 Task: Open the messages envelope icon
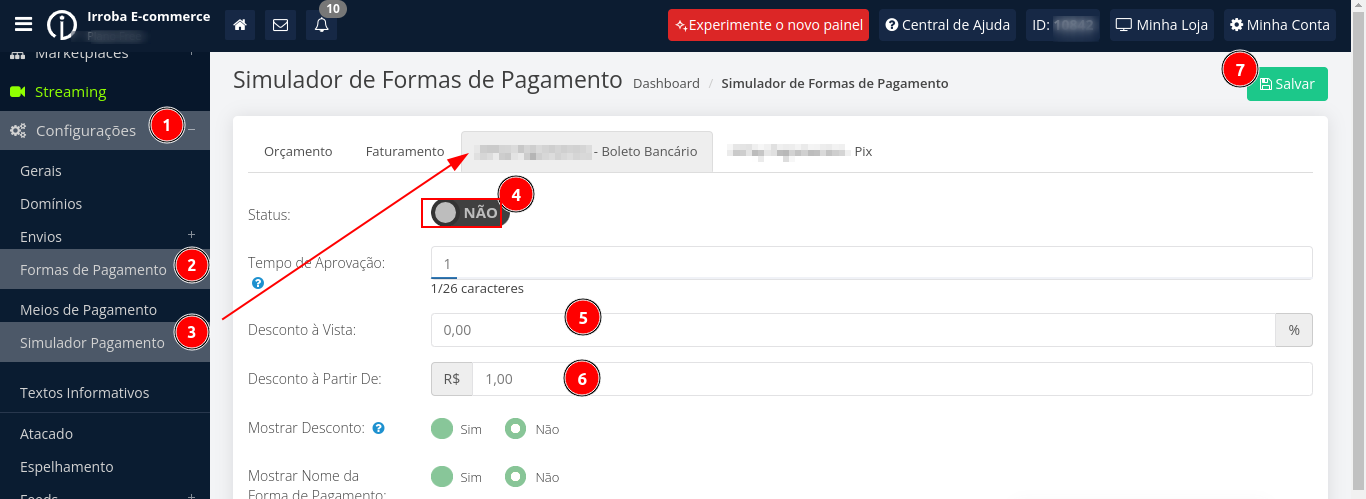pos(280,25)
